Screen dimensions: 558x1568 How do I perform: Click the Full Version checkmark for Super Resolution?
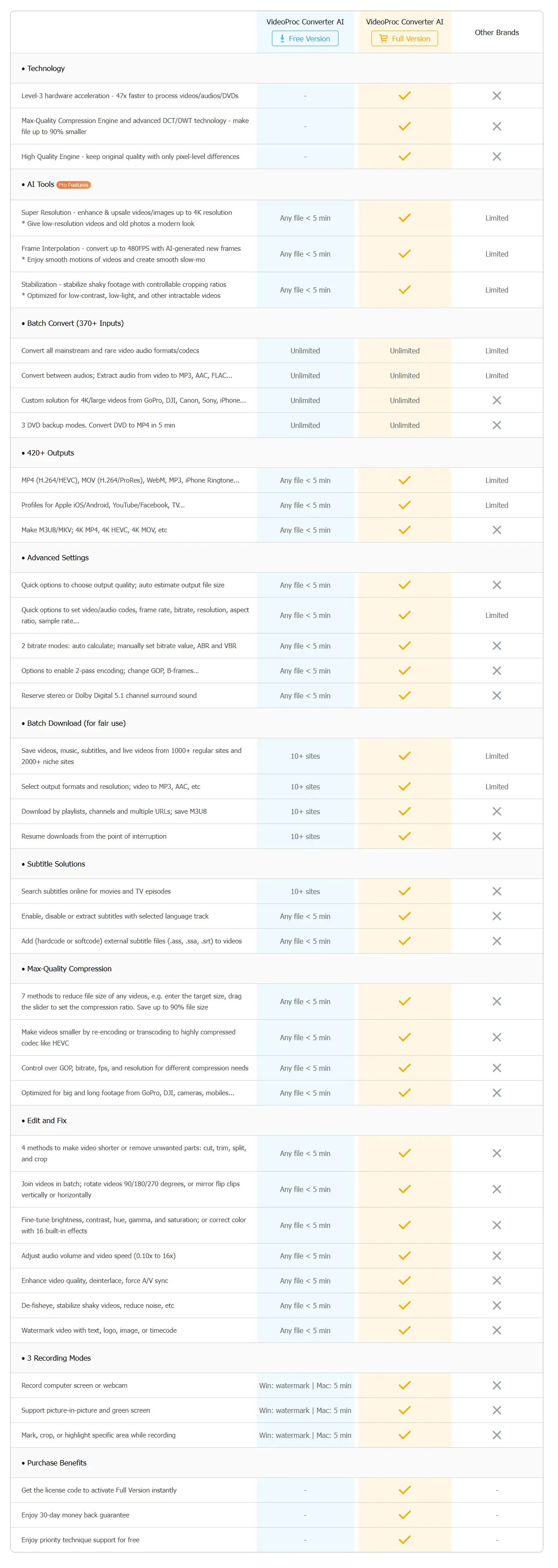click(x=404, y=218)
